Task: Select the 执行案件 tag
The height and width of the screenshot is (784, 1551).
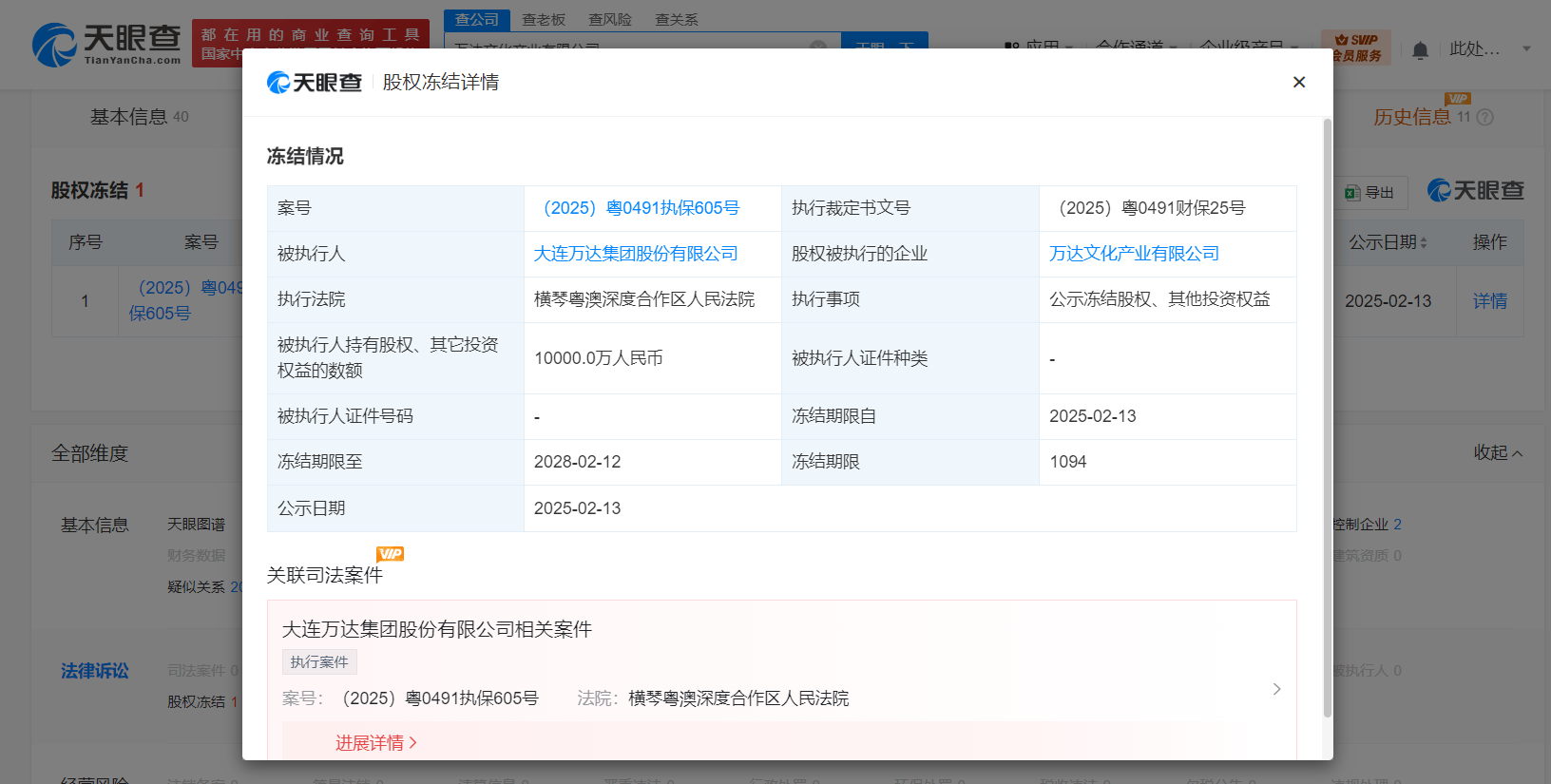Action: pos(319,661)
